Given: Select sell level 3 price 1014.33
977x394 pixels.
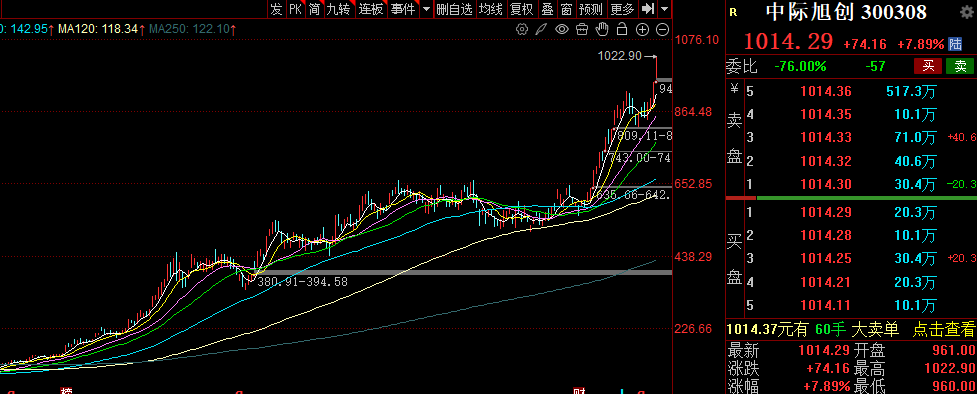Looking at the screenshot, I should (826, 137).
